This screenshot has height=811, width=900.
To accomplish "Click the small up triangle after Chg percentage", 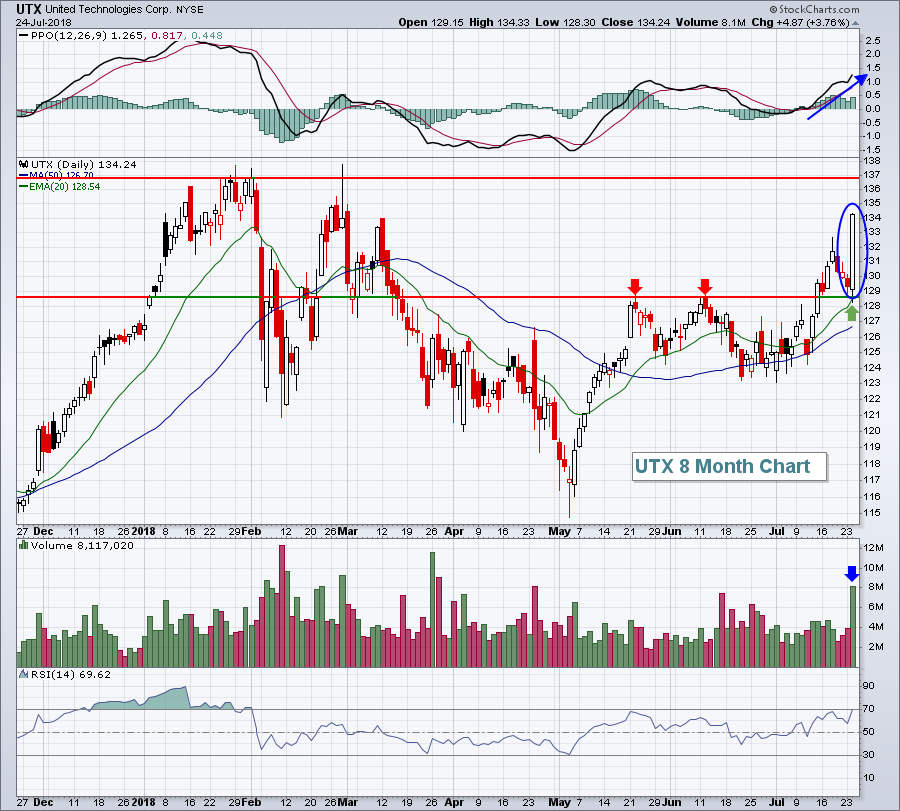I will tap(855, 24).
